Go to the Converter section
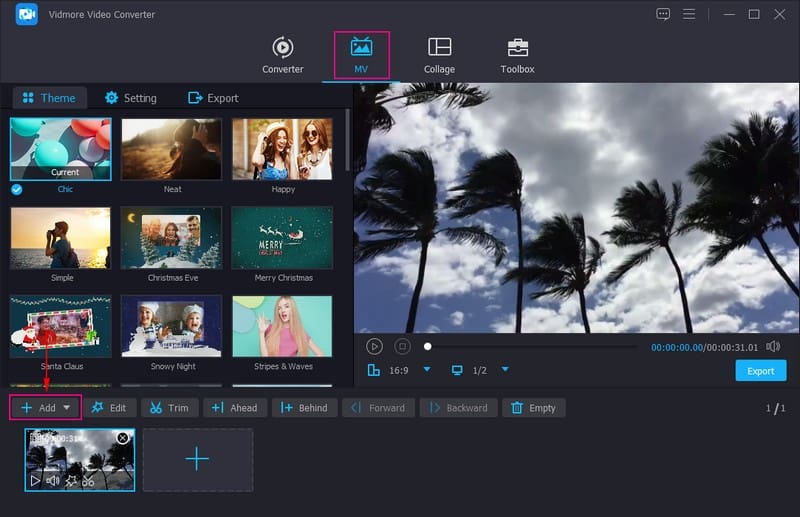 pyautogui.click(x=283, y=55)
